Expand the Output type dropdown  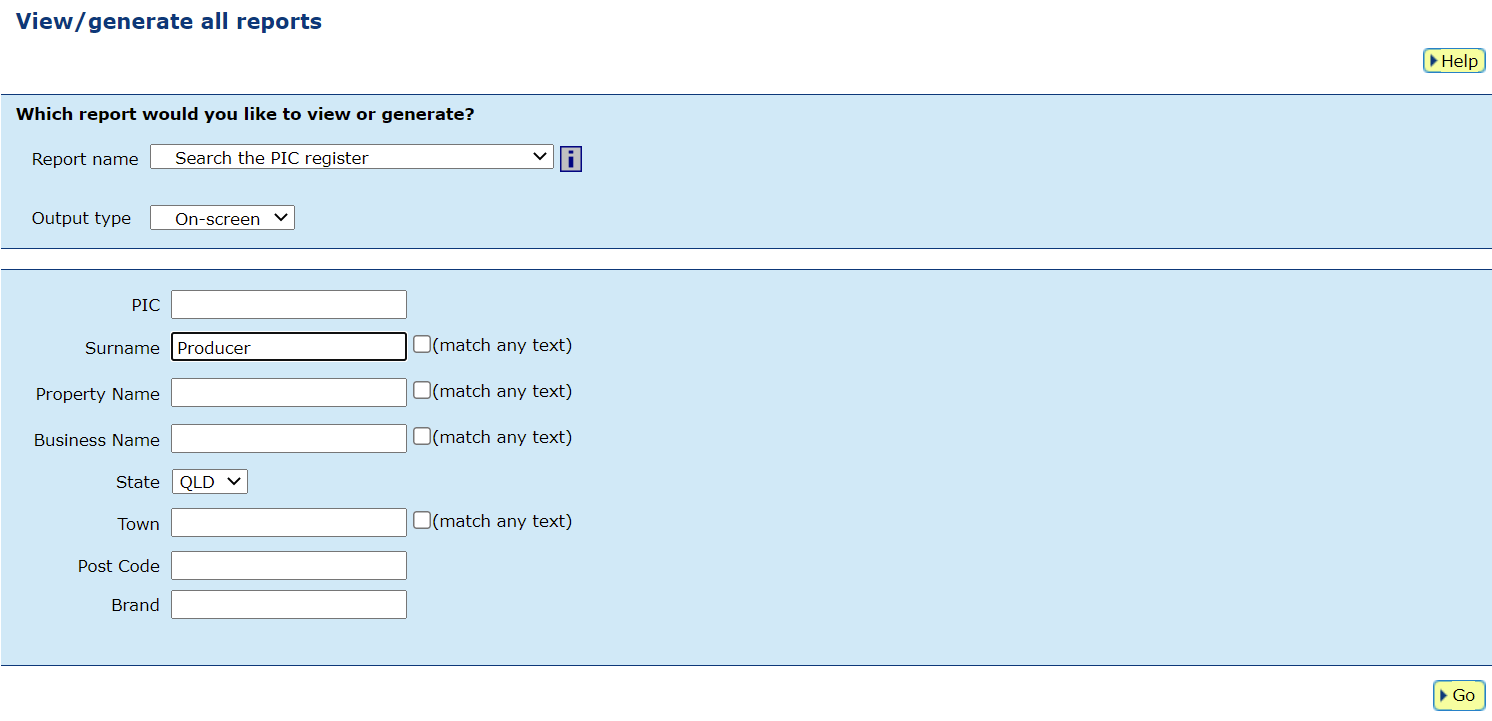[x=222, y=218]
